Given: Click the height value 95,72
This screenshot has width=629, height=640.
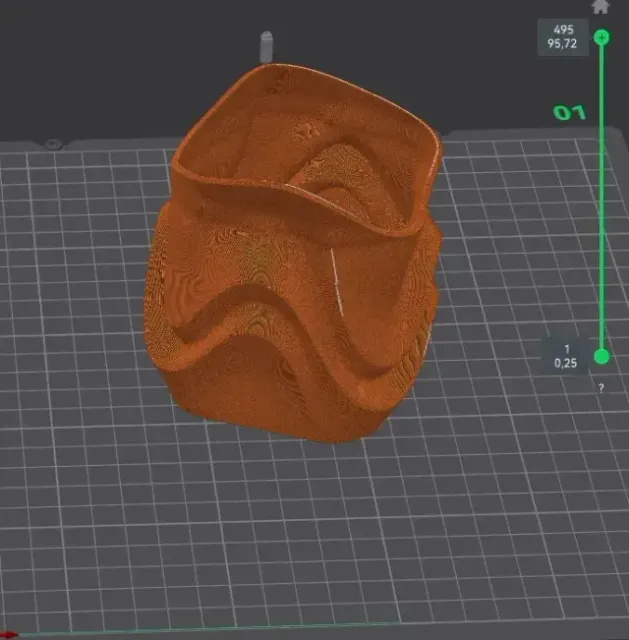Looking at the screenshot, I should pos(562,44).
